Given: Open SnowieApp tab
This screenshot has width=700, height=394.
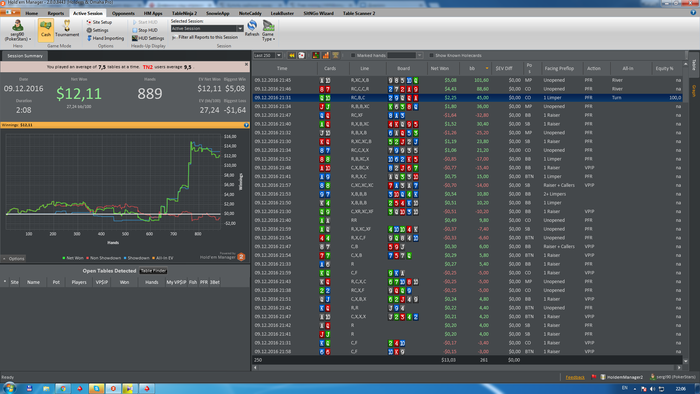Looking at the screenshot, I should 218,13.
